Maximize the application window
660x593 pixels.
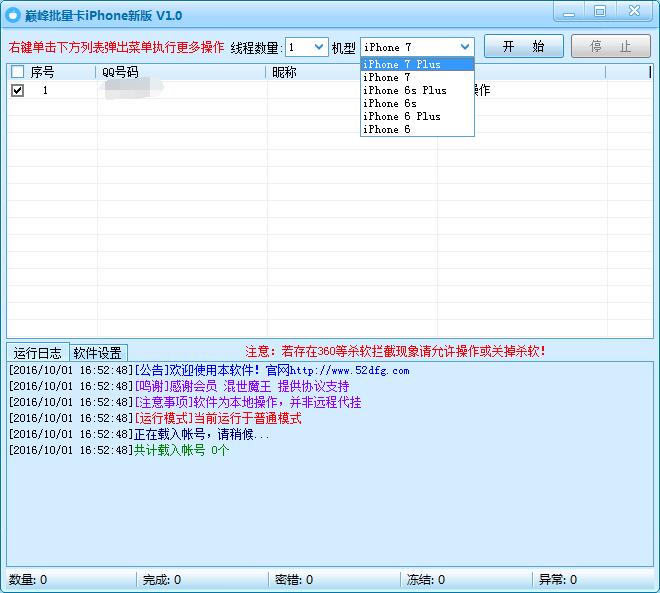tap(600, 12)
